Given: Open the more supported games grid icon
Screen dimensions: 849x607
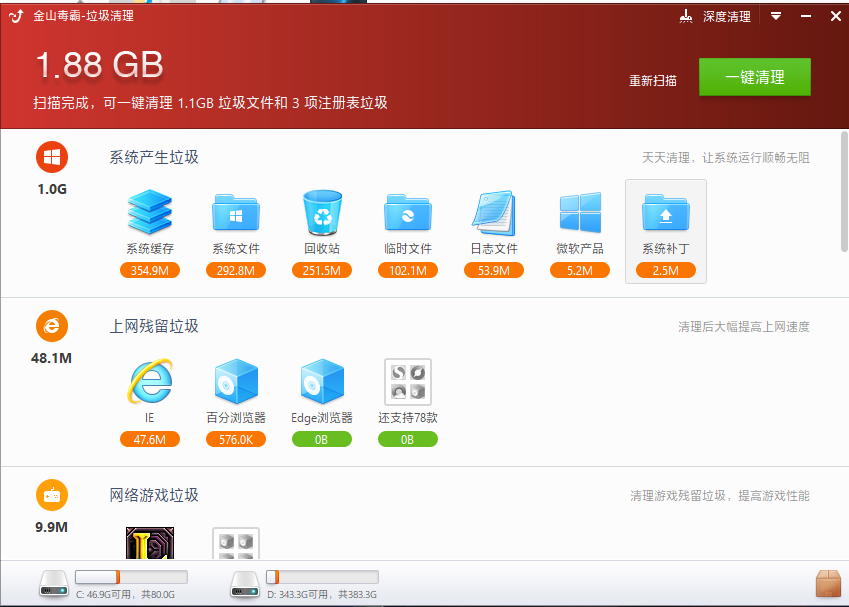Looking at the screenshot, I should 236,543.
